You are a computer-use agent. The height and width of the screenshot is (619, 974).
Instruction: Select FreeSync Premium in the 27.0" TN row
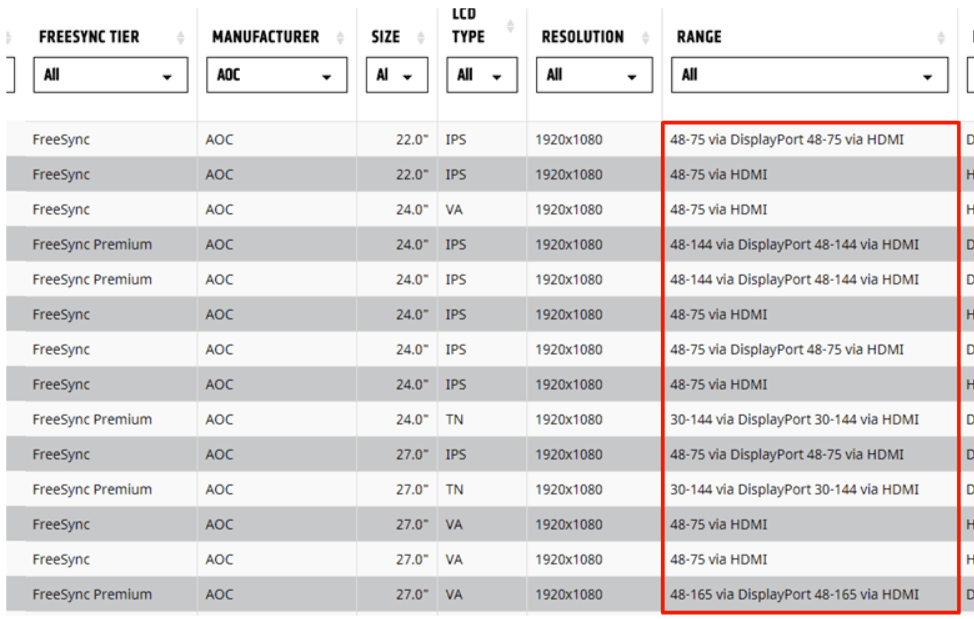(92, 489)
